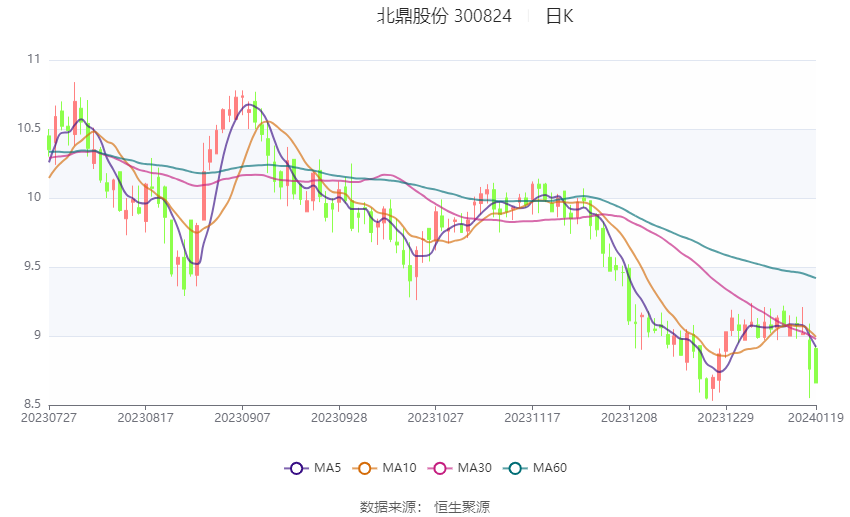The image size is (850, 517).
Task: Click the x-axis date label 20230727
Action: point(49,418)
